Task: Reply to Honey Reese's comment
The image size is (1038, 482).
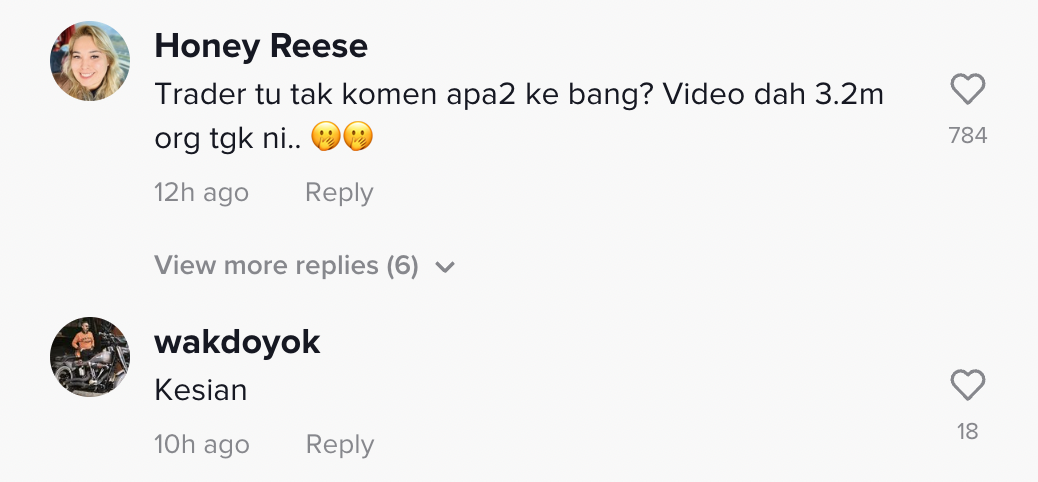Action: (339, 193)
